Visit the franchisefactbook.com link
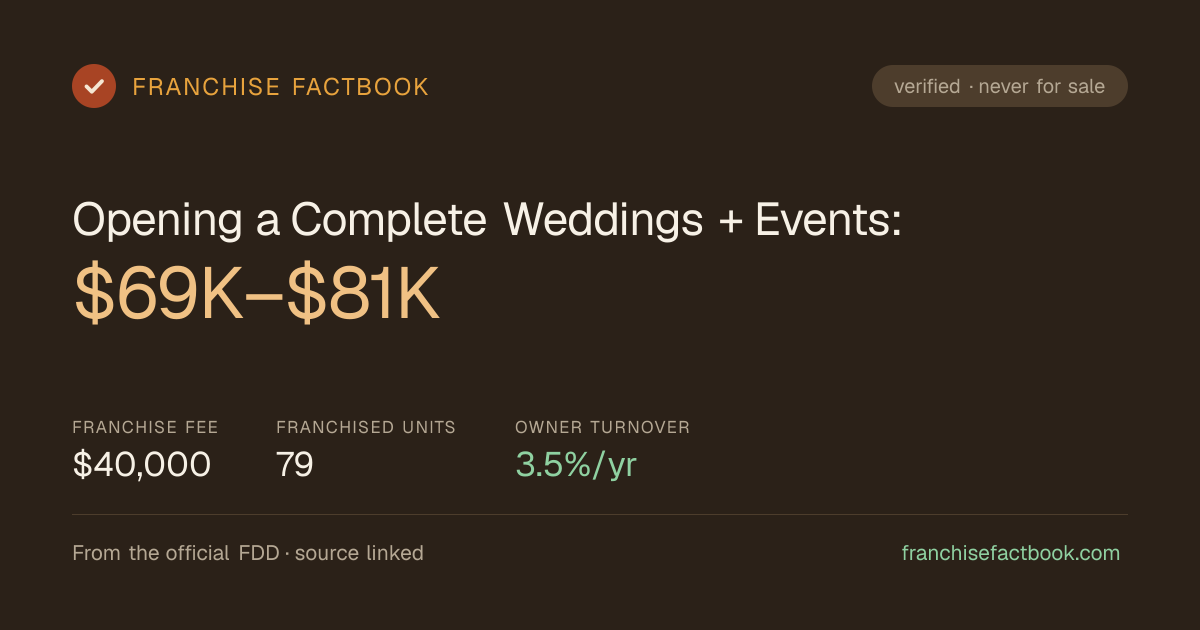Viewport: 1200px width, 630px height. click(x=1011, y=553)
